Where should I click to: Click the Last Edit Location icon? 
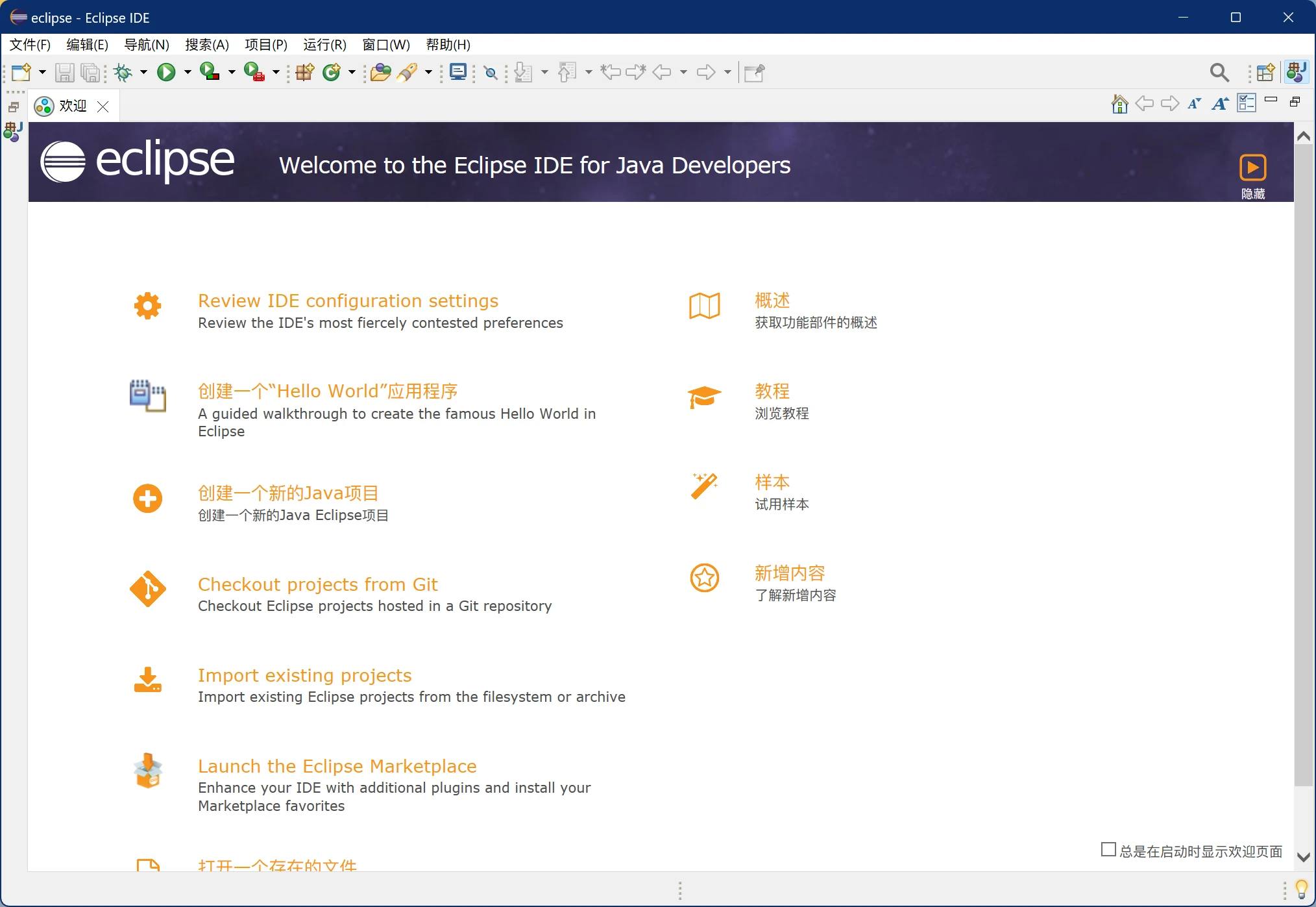pyautogui.click(x=611, y=72)
